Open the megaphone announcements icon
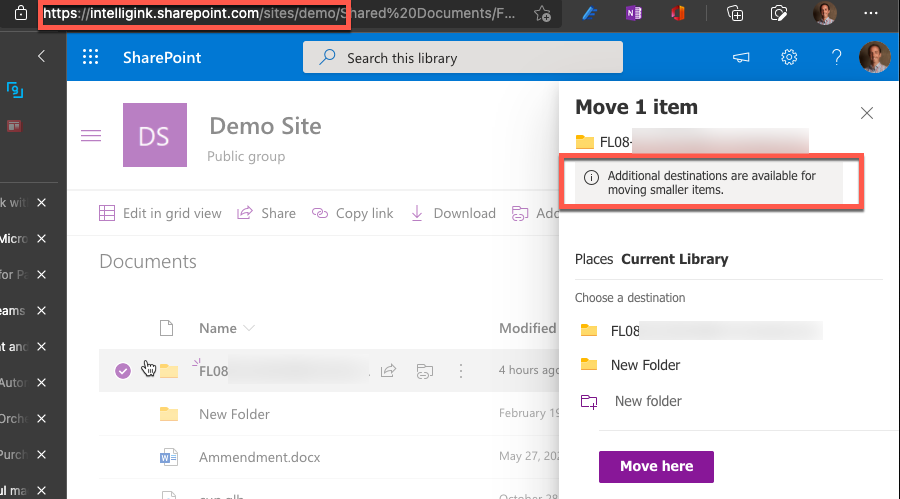This screenshot has height=499, width=900. pos(741,57)
